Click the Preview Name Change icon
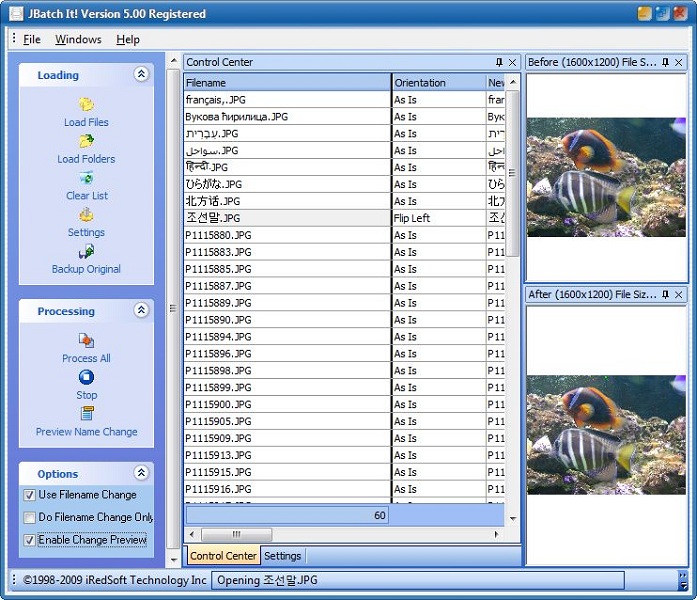This screenshot has width=697, height=600. 86,414
